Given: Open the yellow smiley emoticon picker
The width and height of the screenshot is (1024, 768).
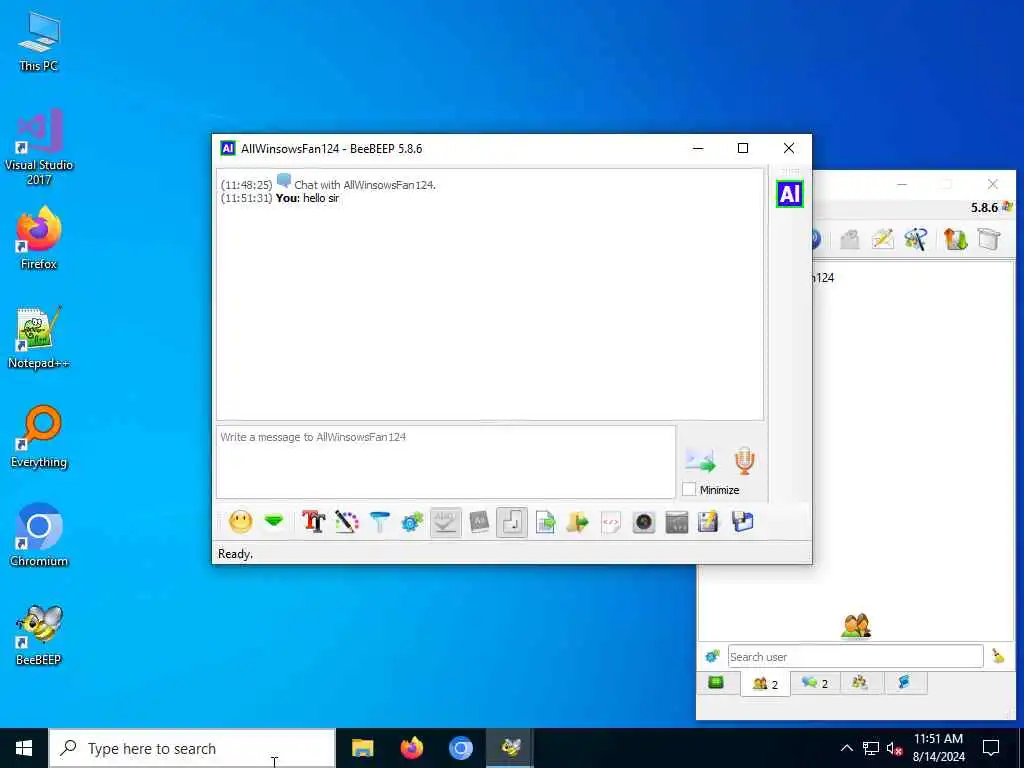Looking at the screenshot, I should pos(240,522).
